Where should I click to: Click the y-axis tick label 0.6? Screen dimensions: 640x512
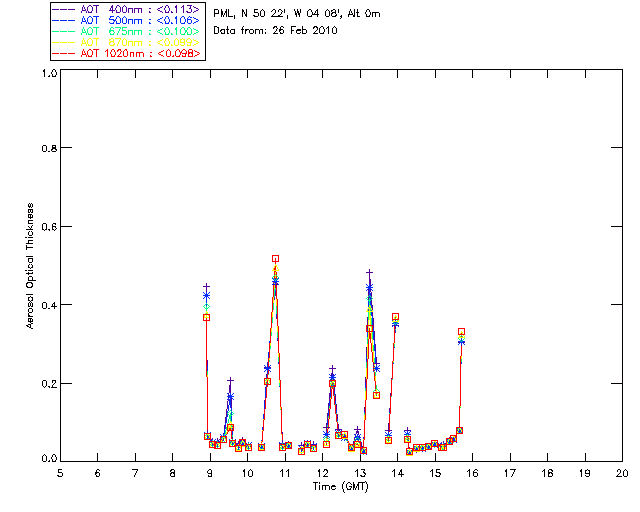coord(48,226)
